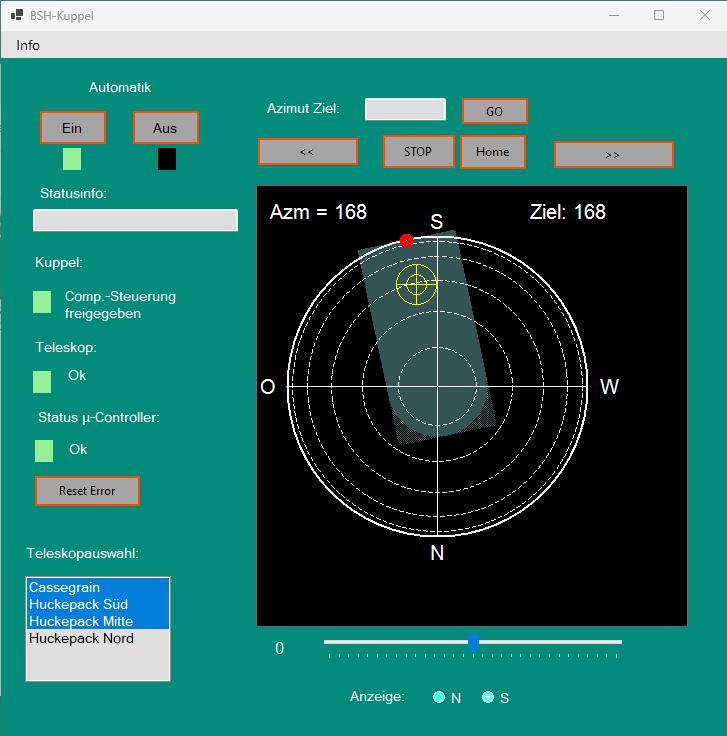Viewport: 727px width, 736px height.
Task: Select the N display radio button
Action: coord(439,698)
